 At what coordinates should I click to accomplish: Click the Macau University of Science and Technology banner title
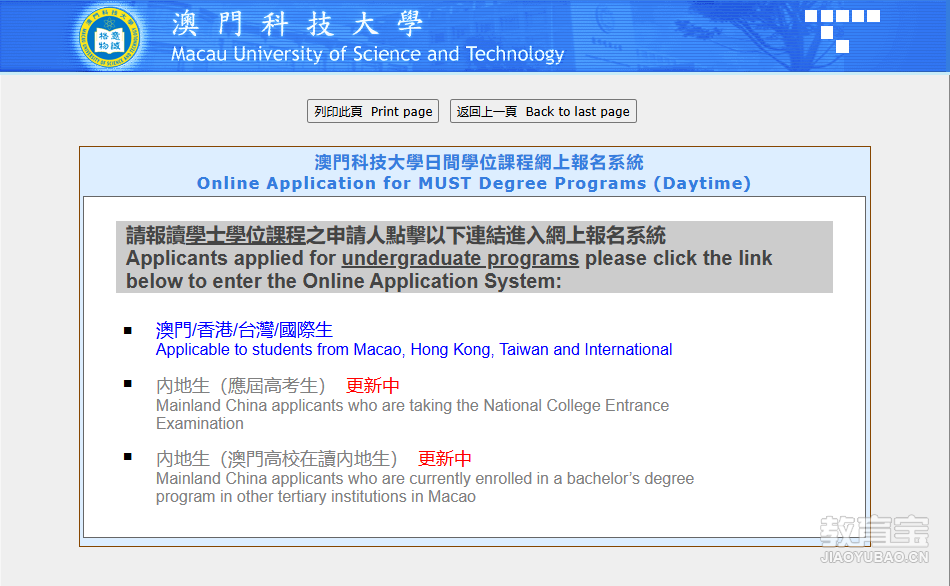(367, 54)
